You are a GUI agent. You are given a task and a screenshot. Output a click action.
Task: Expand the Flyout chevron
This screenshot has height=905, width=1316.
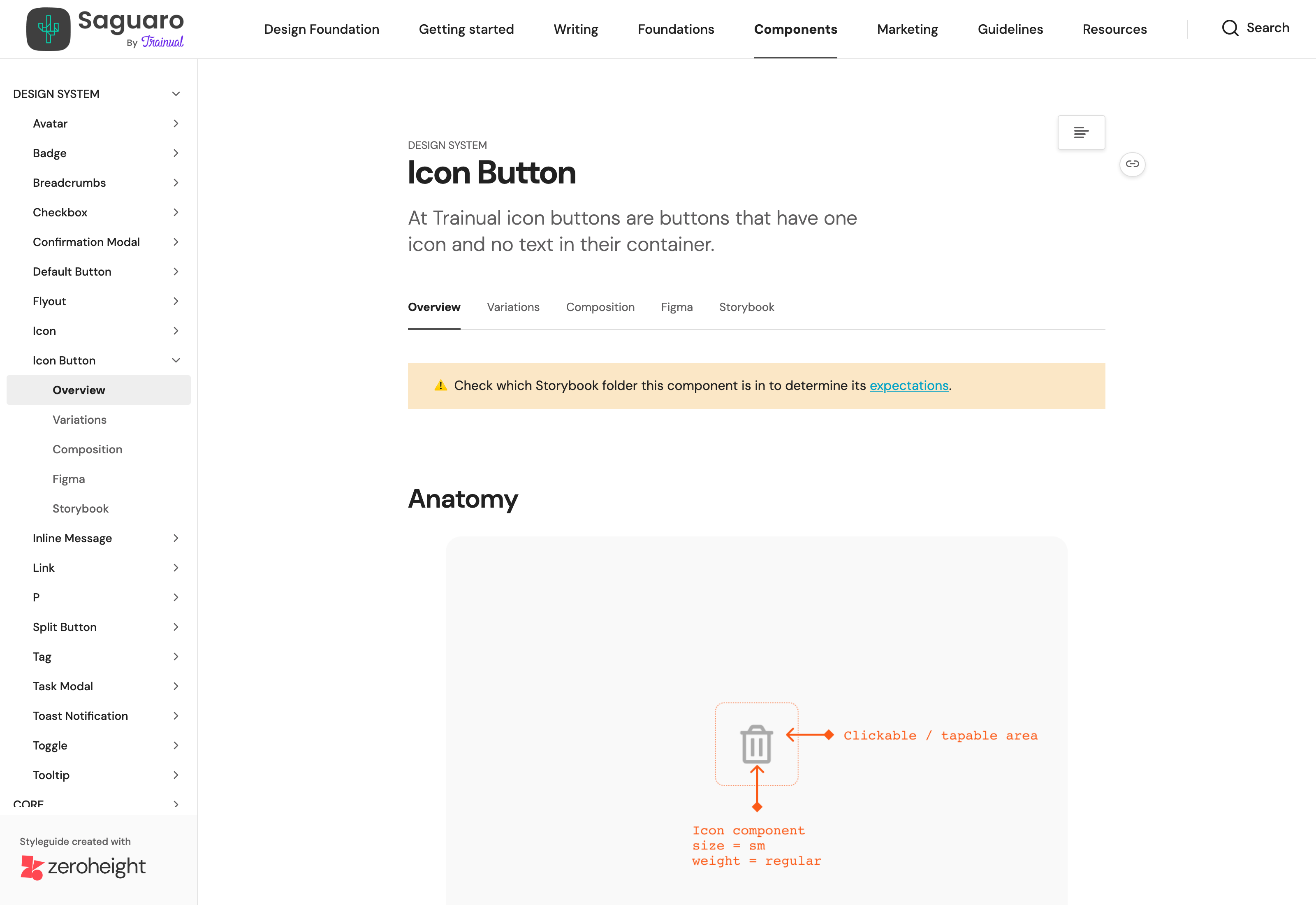click(176, 301)
